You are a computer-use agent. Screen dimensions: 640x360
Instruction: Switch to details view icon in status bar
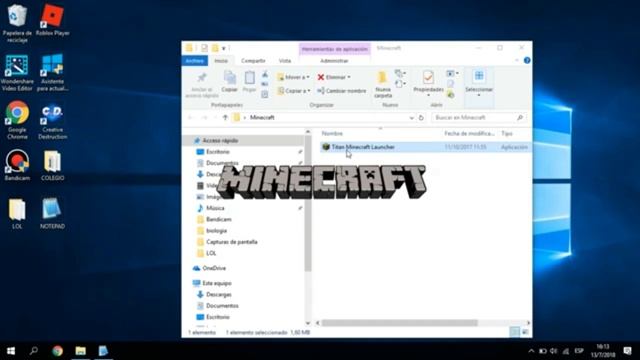(x=515, y=332)
